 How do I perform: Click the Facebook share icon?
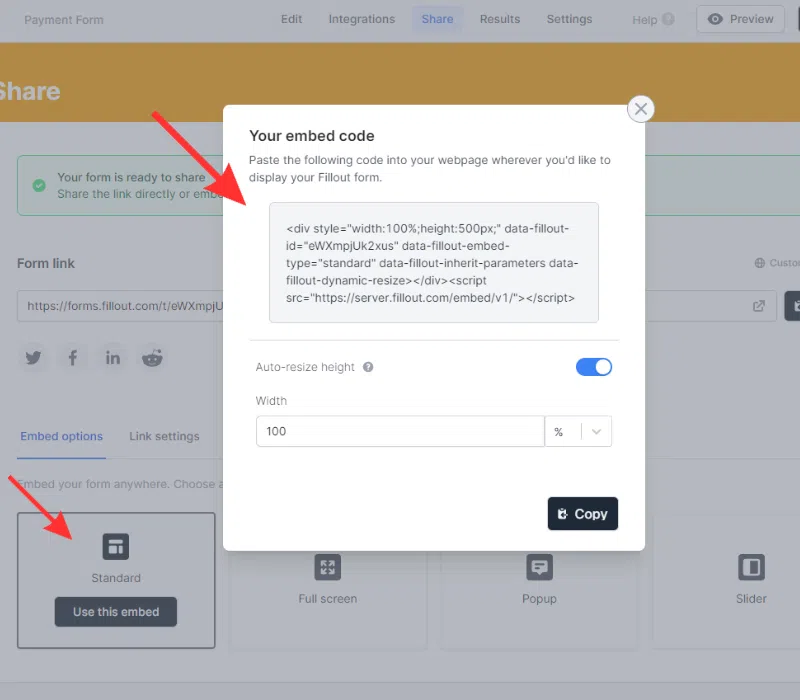click(73, 358)
